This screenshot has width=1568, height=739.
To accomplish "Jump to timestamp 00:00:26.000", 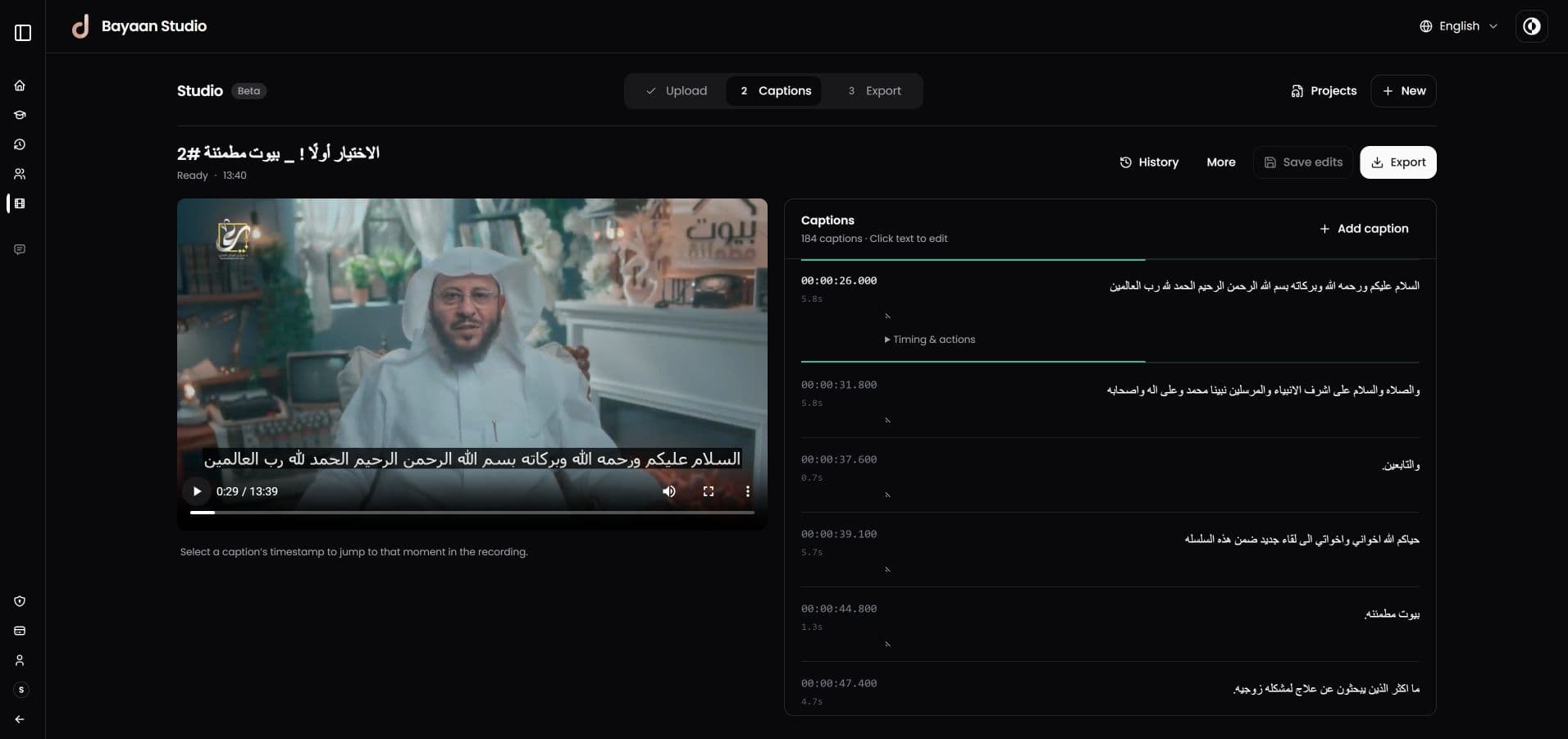I will tap(839, 281).
